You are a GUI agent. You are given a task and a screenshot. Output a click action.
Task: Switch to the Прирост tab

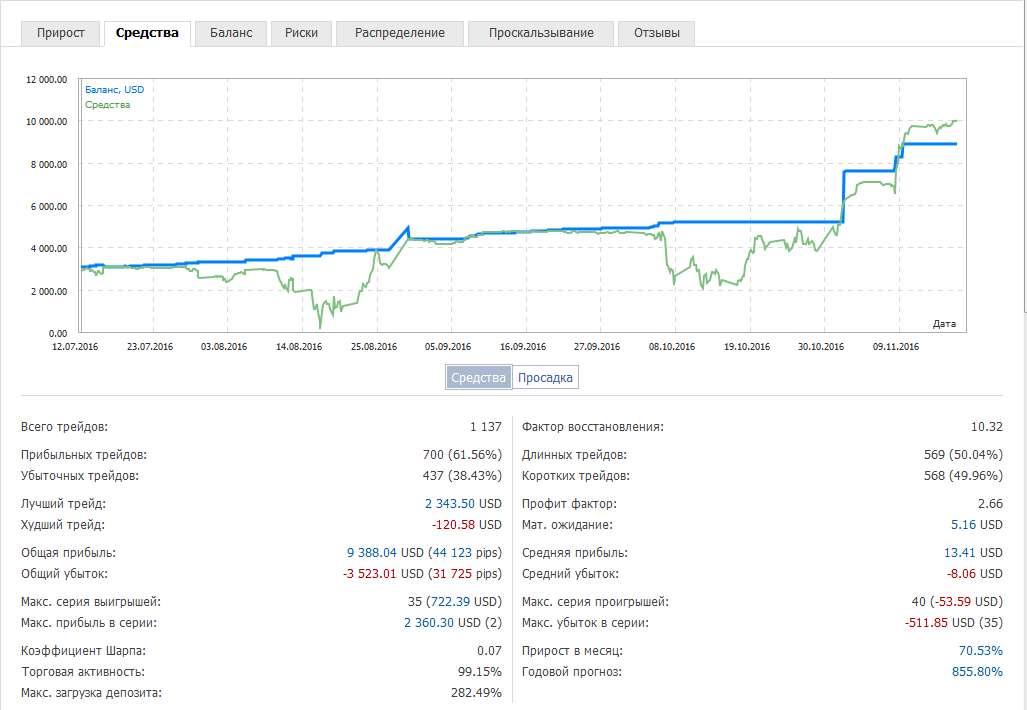[x=61, y=33]
